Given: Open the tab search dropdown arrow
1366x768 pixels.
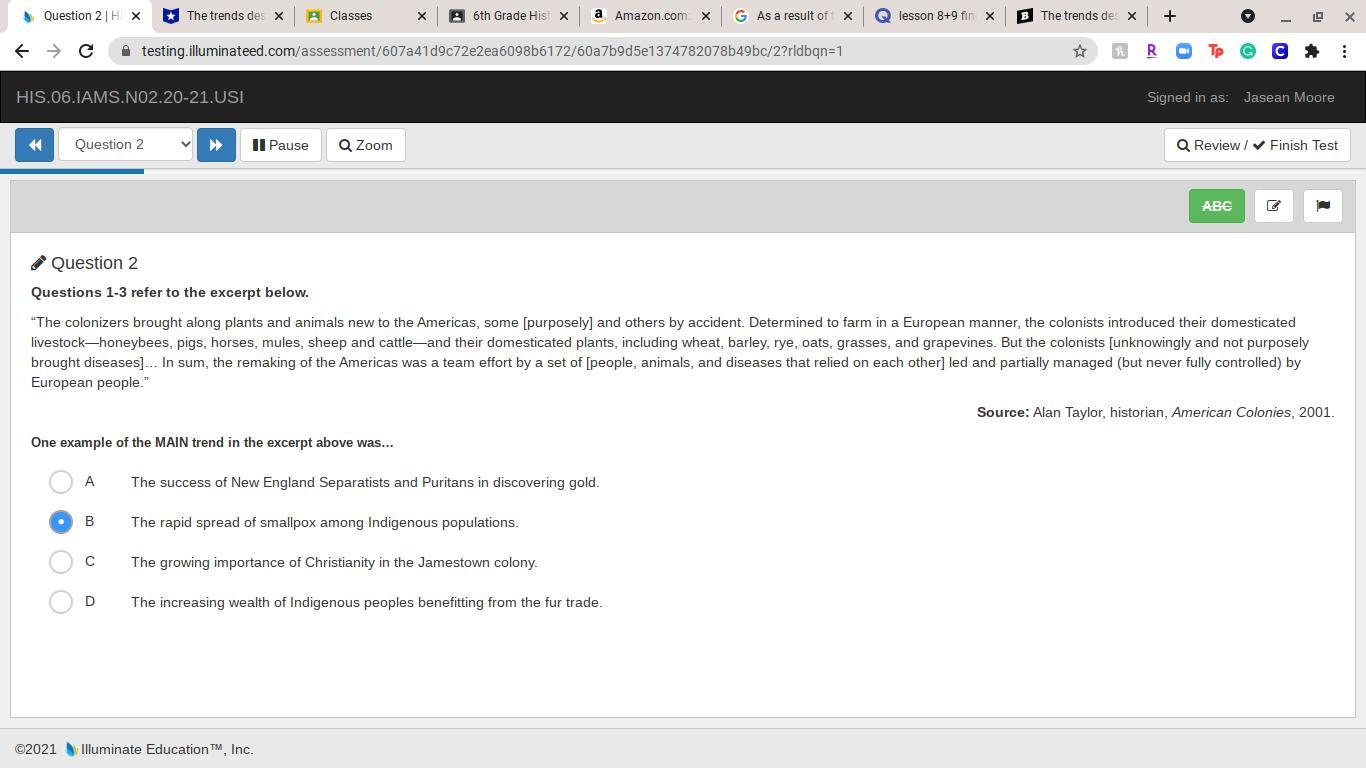Looking at the screenshot, I should [1248, 16].
